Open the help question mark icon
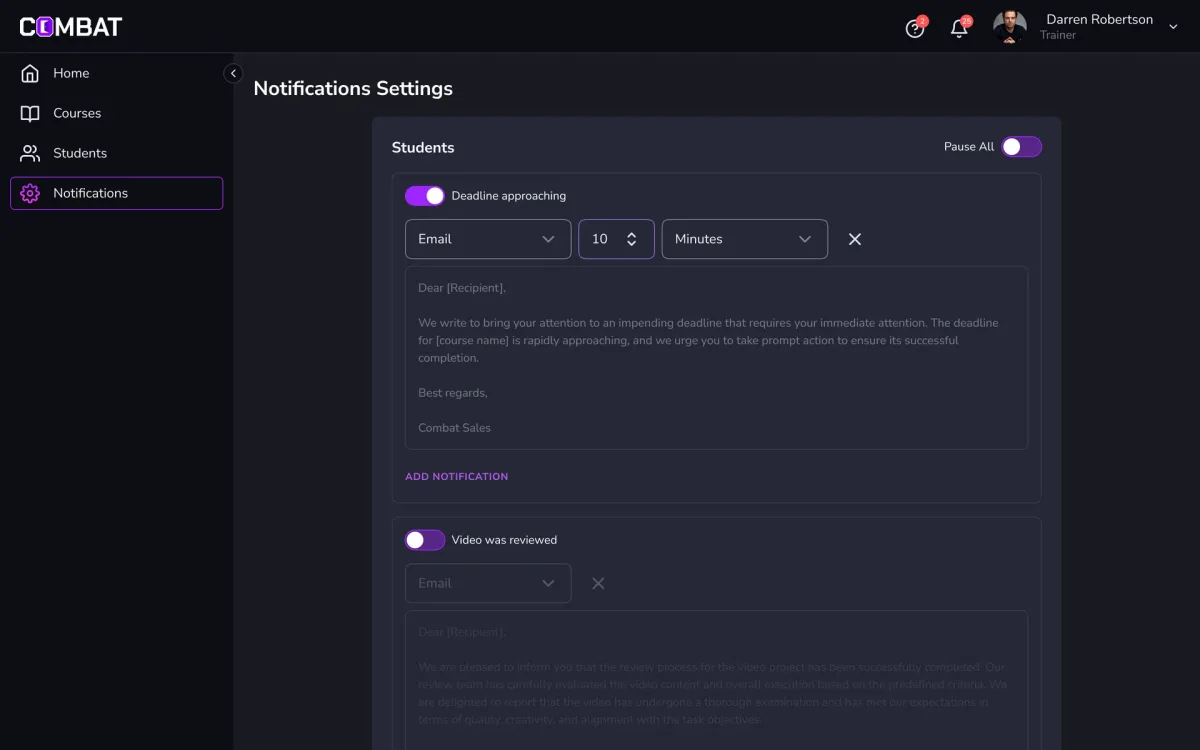This screenshot has width=1200, height=750. [x=915, y=28]
